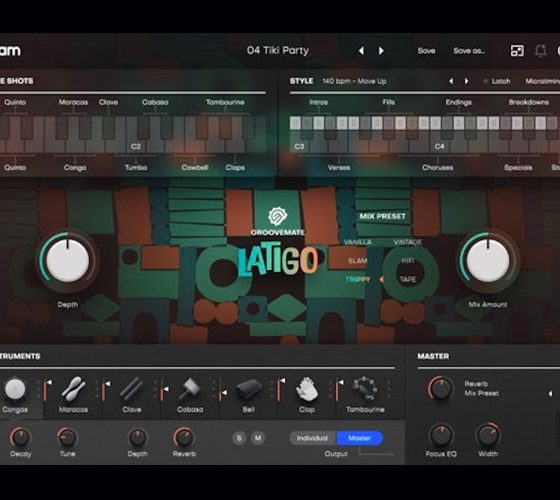This screenshot has width=560, height=500.
Task: Click the Endings pattern group label
Action: point(459,102)
